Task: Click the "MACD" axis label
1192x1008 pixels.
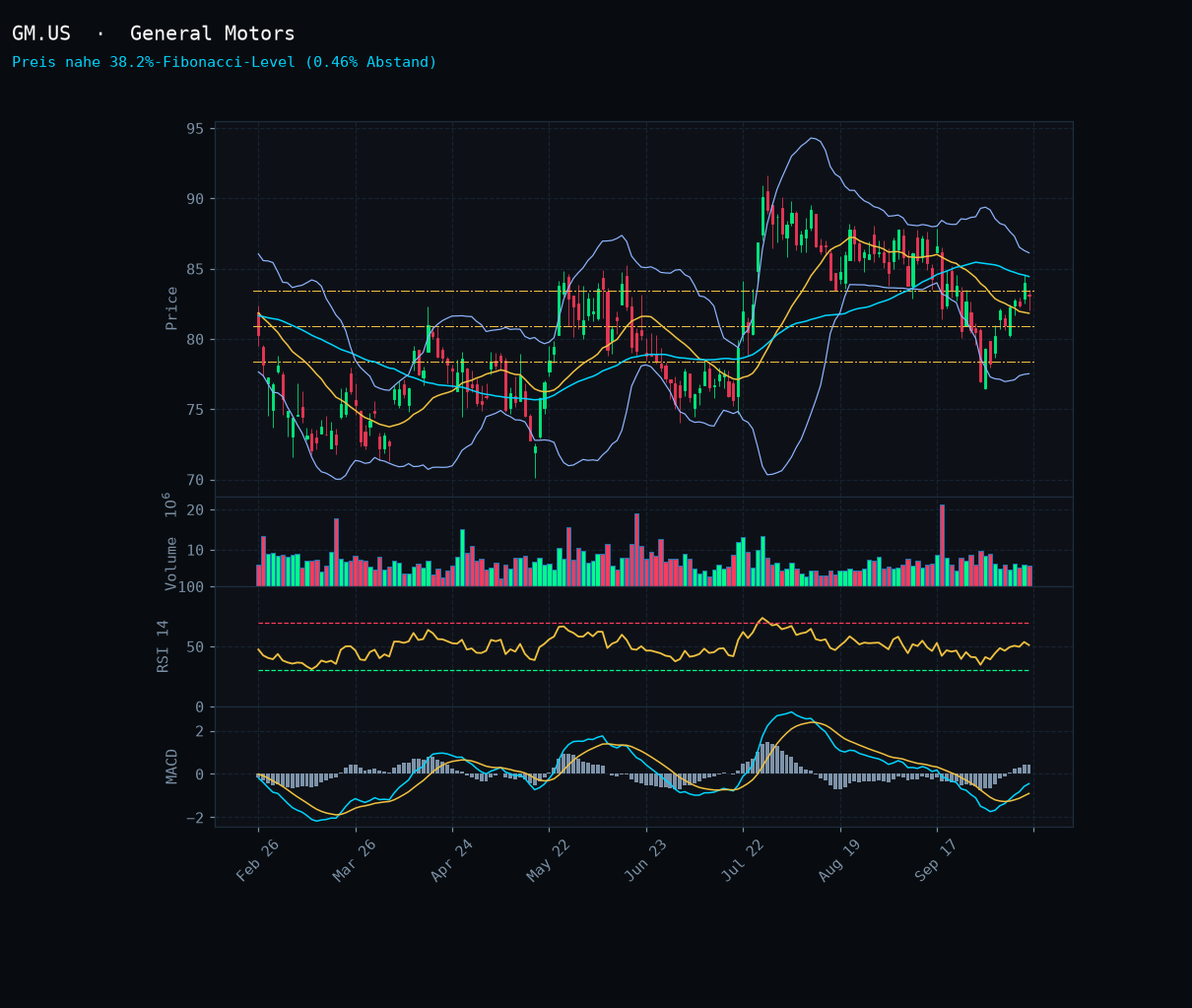Action: (x=172, y=767)
